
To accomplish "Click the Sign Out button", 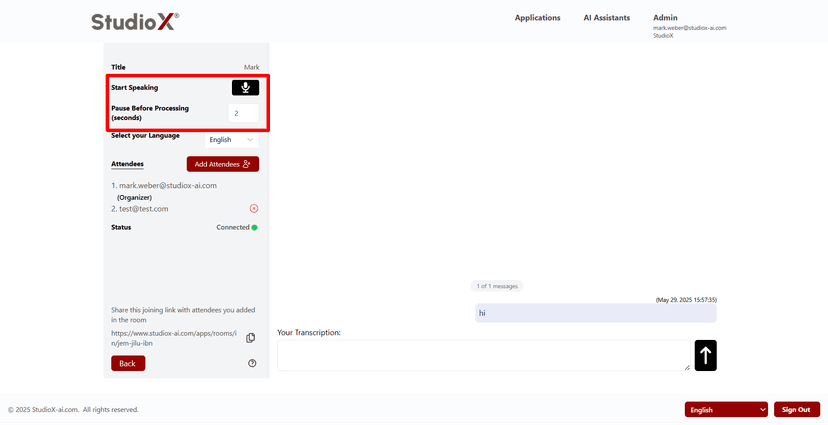I will click(797, 410).
